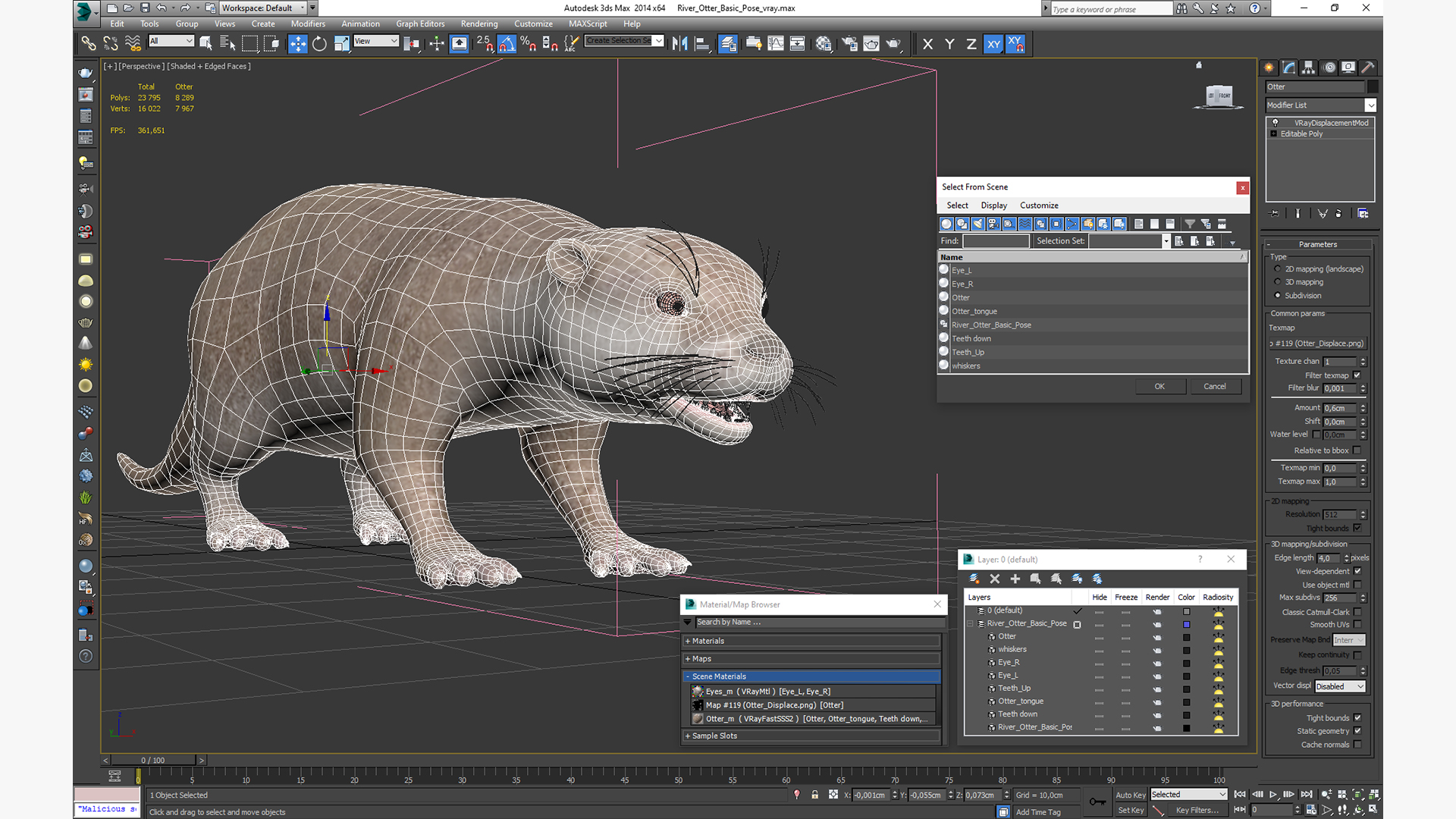Viewport: 1456px width, 819px height.
Task: Restrict movement to Z axis
Action: pos(971,44)
